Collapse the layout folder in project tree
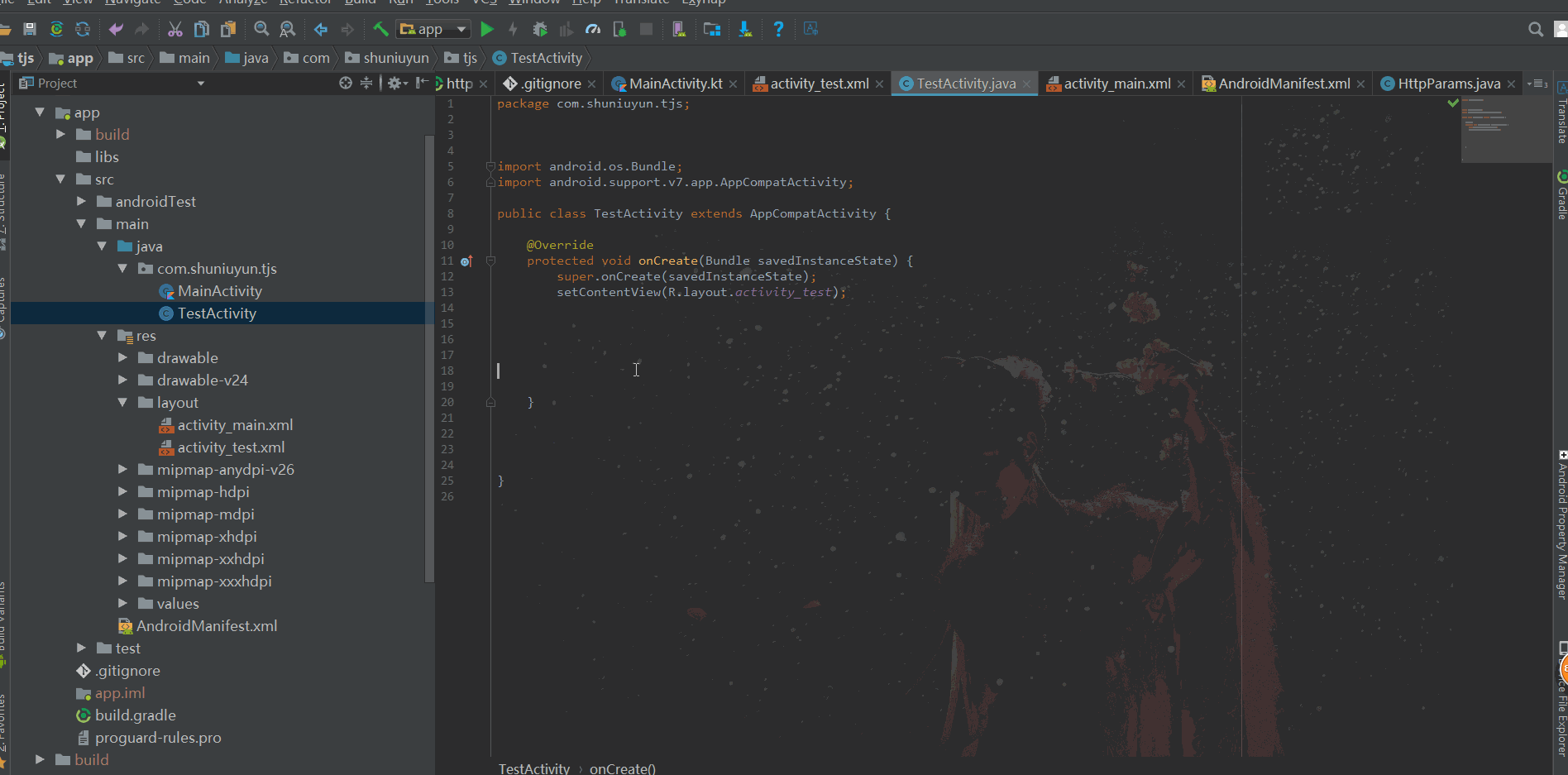1568x775 pixels. pos(122,403)
